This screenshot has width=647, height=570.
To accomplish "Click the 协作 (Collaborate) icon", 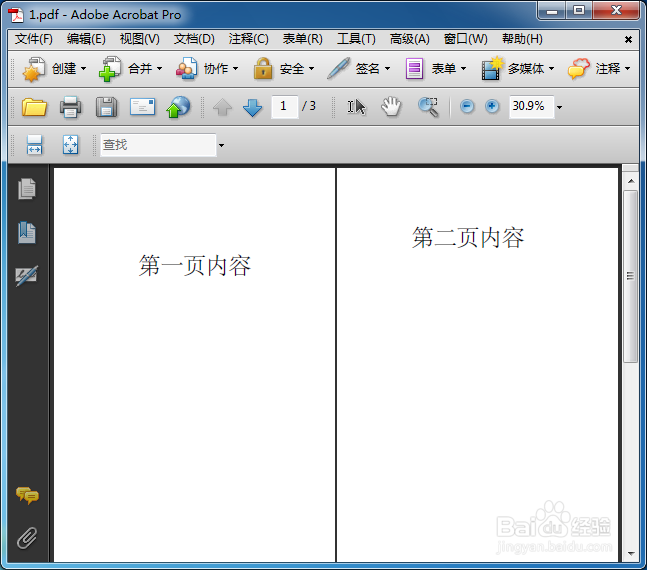I will click(x=187, y=69).
